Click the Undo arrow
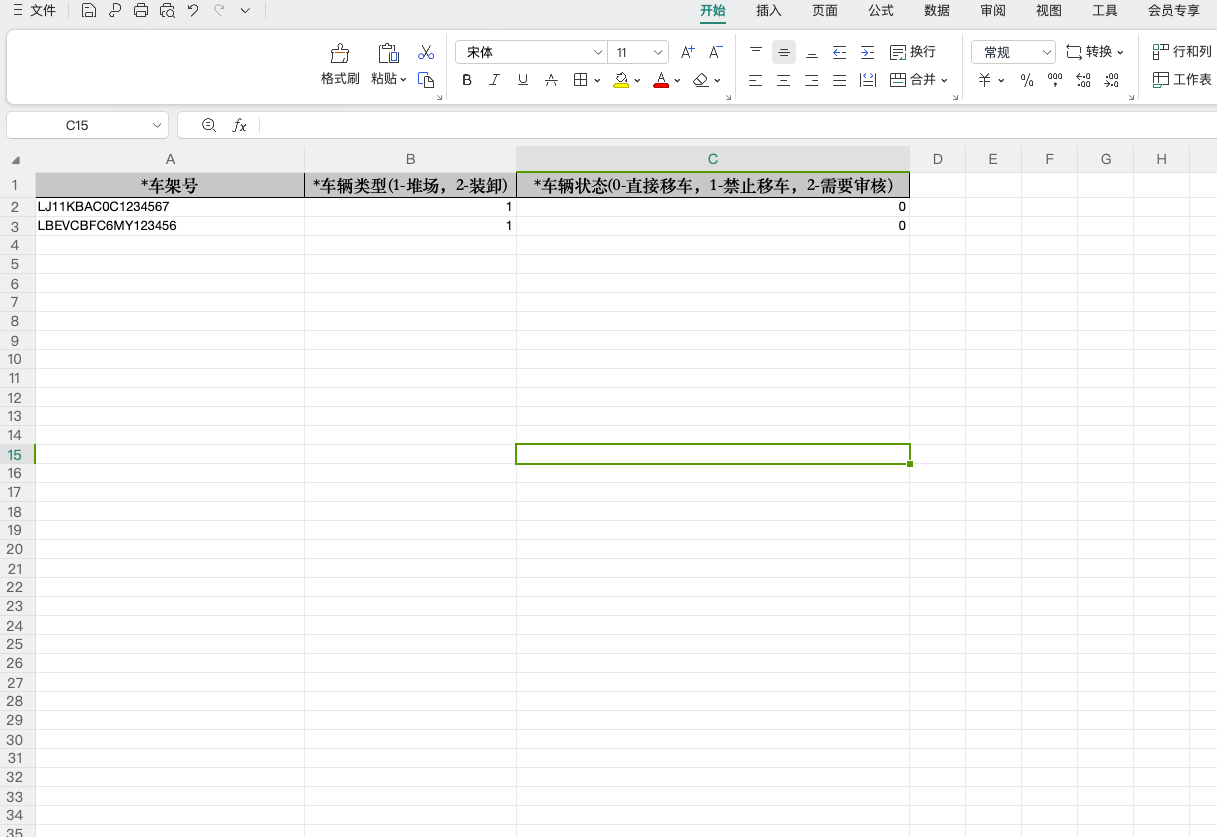1217x837 pixels. [x=193, y=11]
